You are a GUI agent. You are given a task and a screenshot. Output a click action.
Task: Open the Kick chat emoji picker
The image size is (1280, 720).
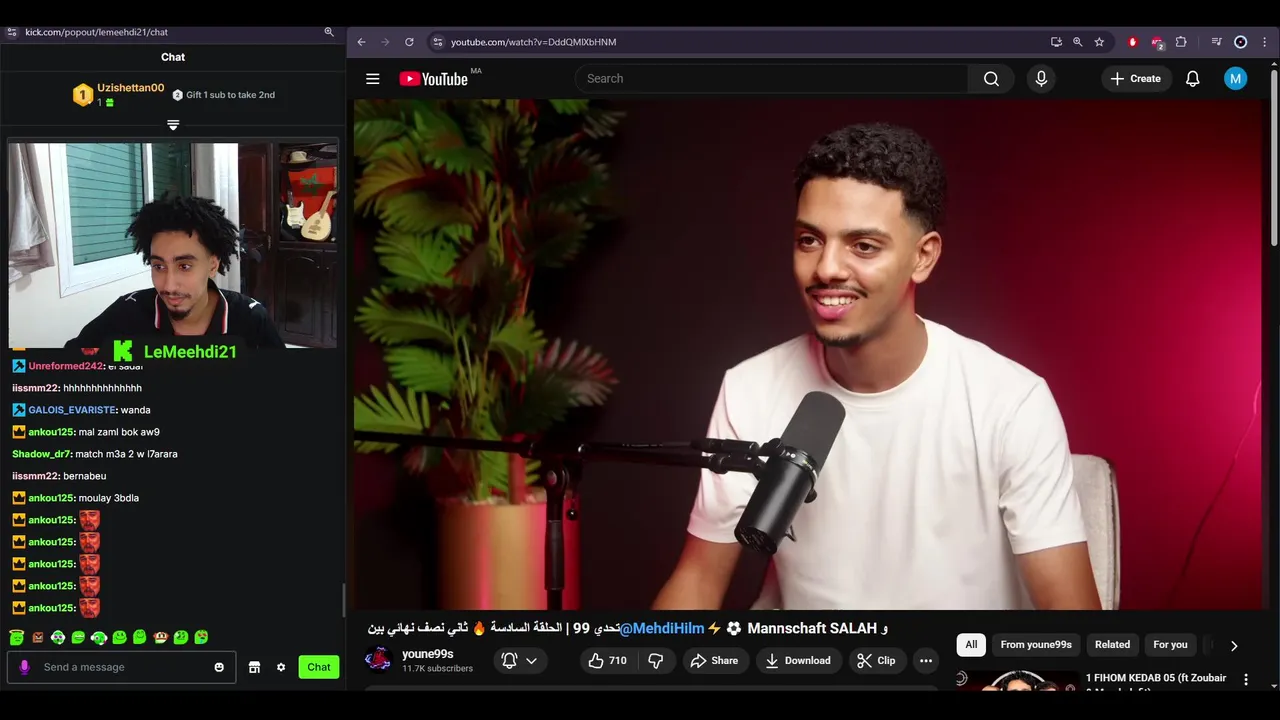click(x=219, y=667)
